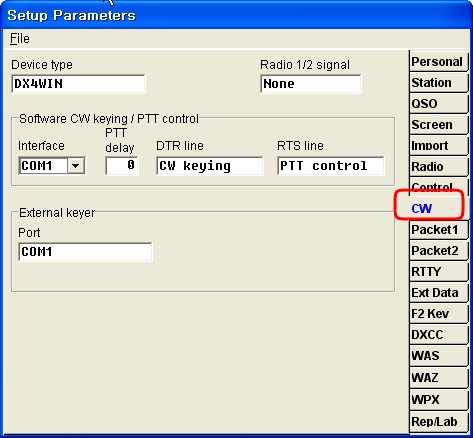The width and height of the screenshot is (473, 438).
Task: Go to the DXCC tab
Action: [x=438, y=334]
